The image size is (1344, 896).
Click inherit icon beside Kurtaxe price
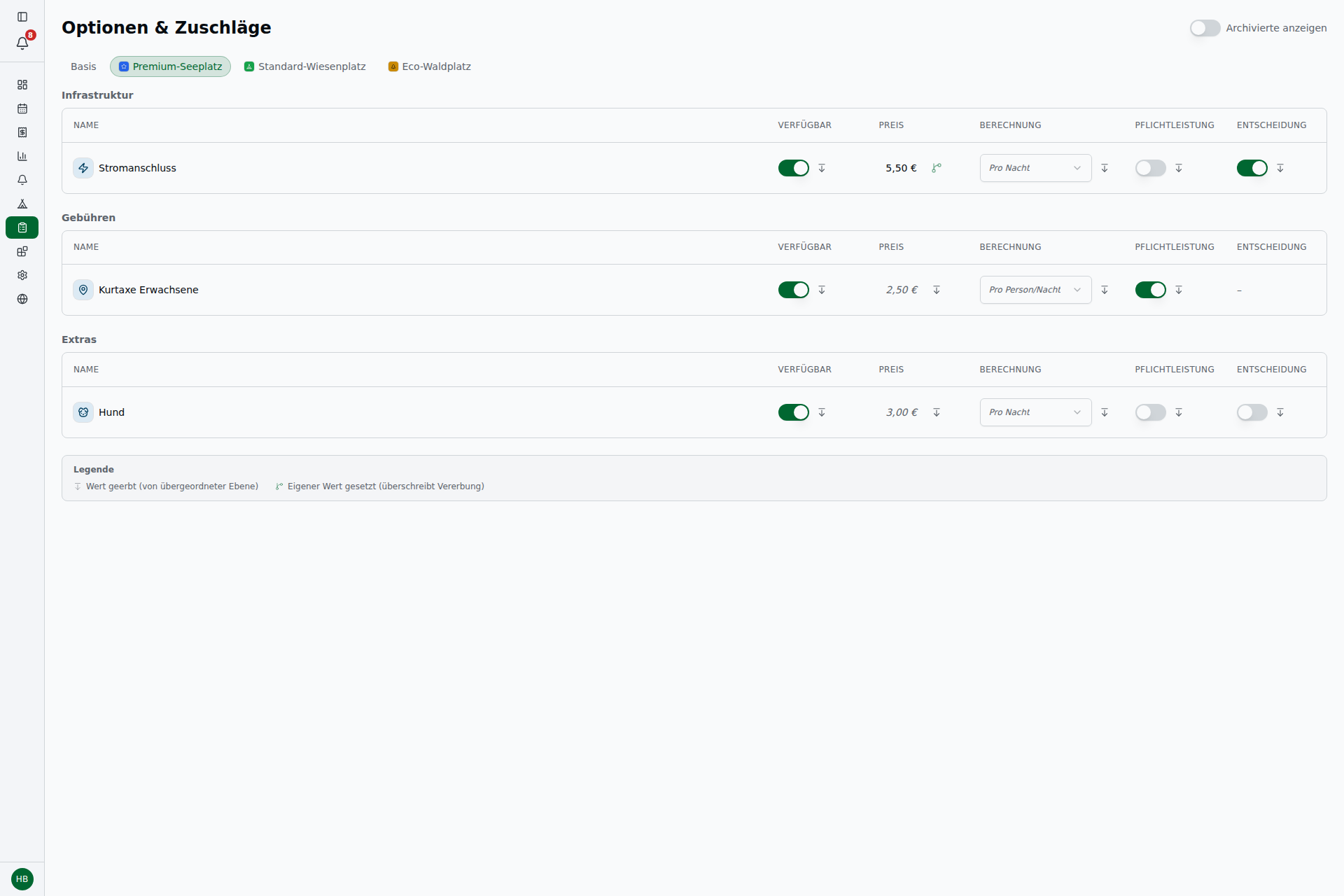click(x=937, y=290)
